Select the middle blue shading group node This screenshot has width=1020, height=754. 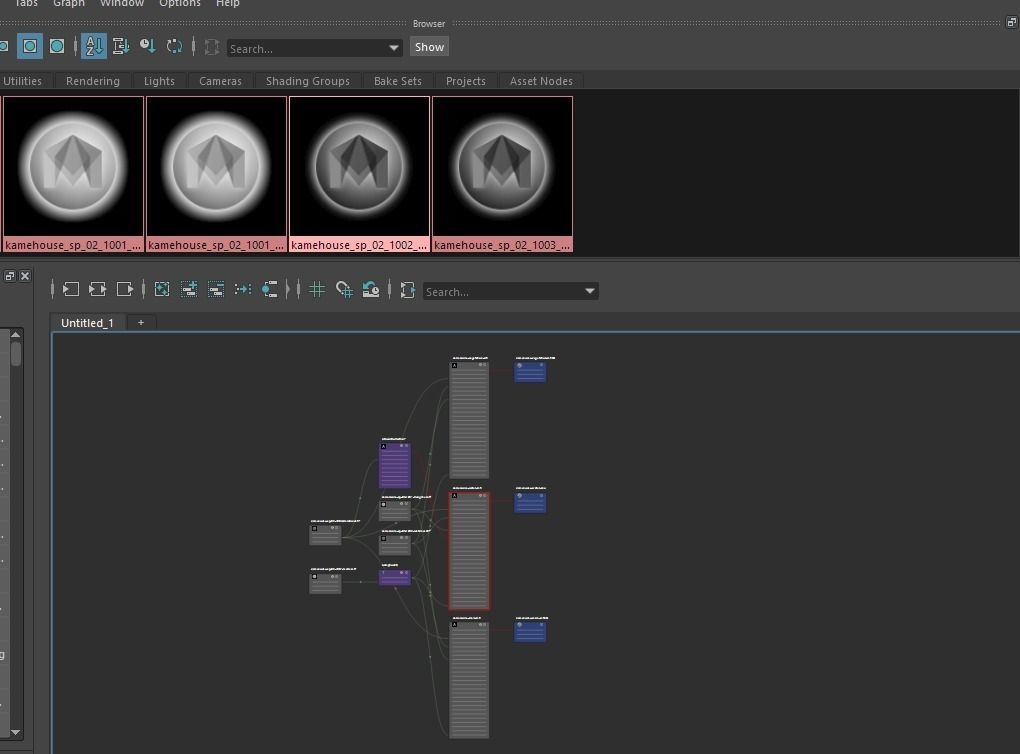(530, 502)
